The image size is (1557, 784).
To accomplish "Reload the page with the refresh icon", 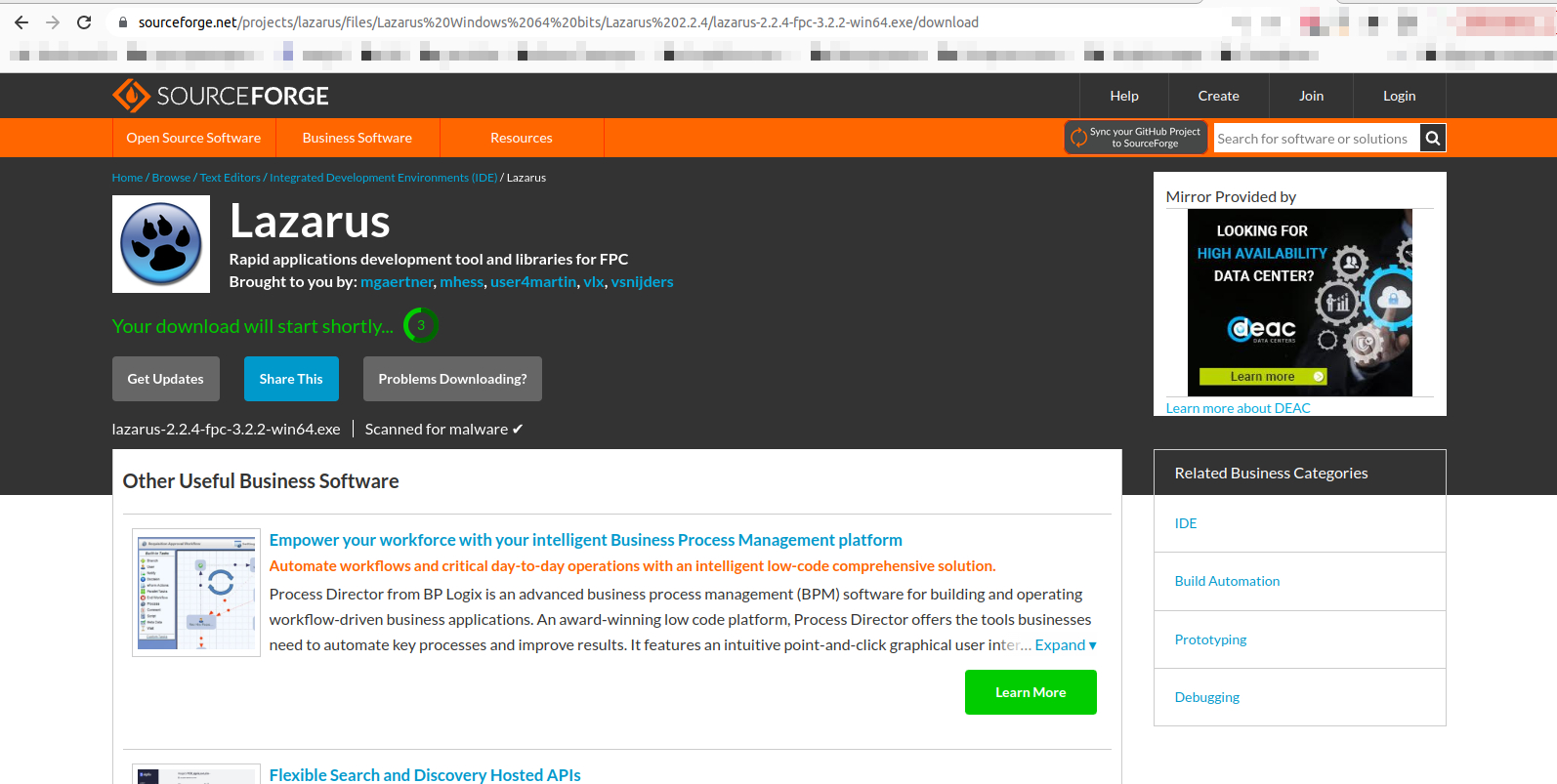I will point(84,22).
